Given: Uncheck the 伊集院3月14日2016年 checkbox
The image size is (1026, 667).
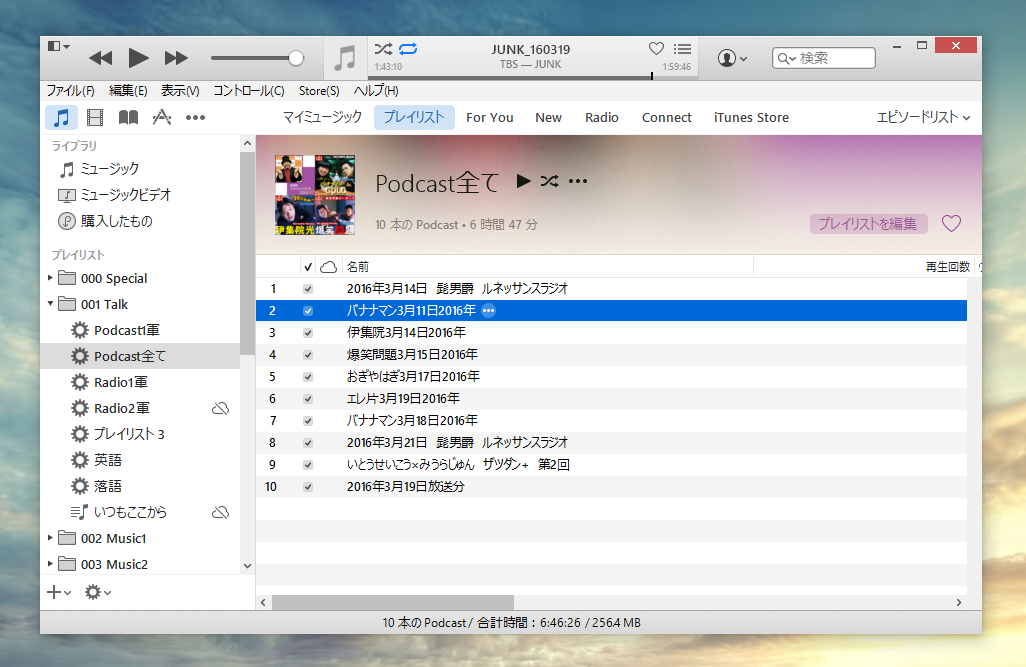Looking at the screenshot, I should [308, 333].
